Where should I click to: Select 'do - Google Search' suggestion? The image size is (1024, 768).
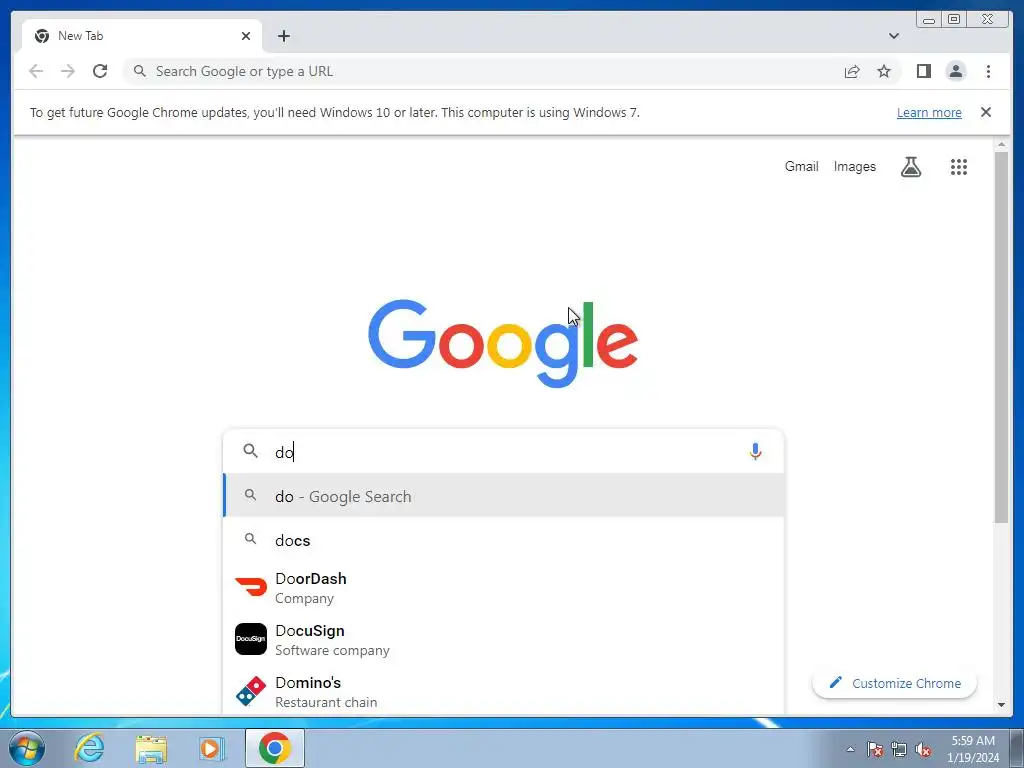[503, 496]
